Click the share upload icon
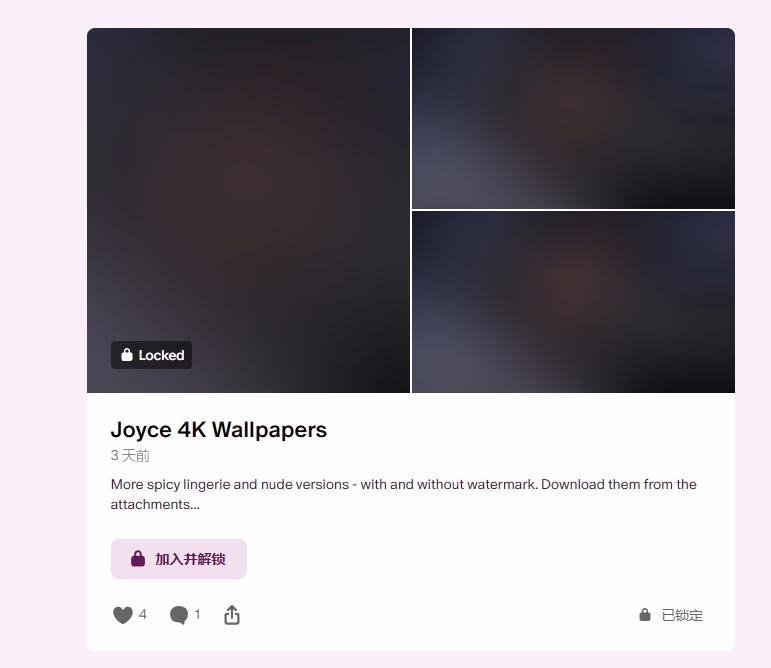771x668 pixels. pos(232,615)
